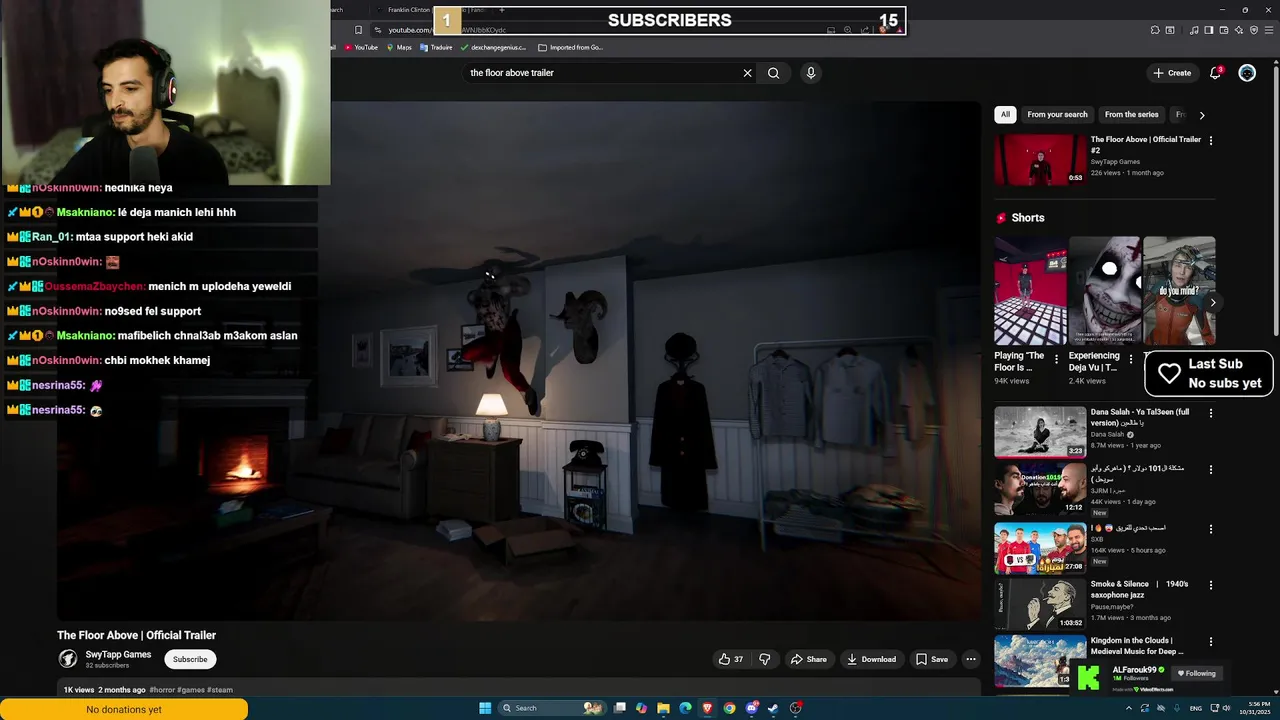Click the ENG language indicator in tray

click(x=1195, y=708)
